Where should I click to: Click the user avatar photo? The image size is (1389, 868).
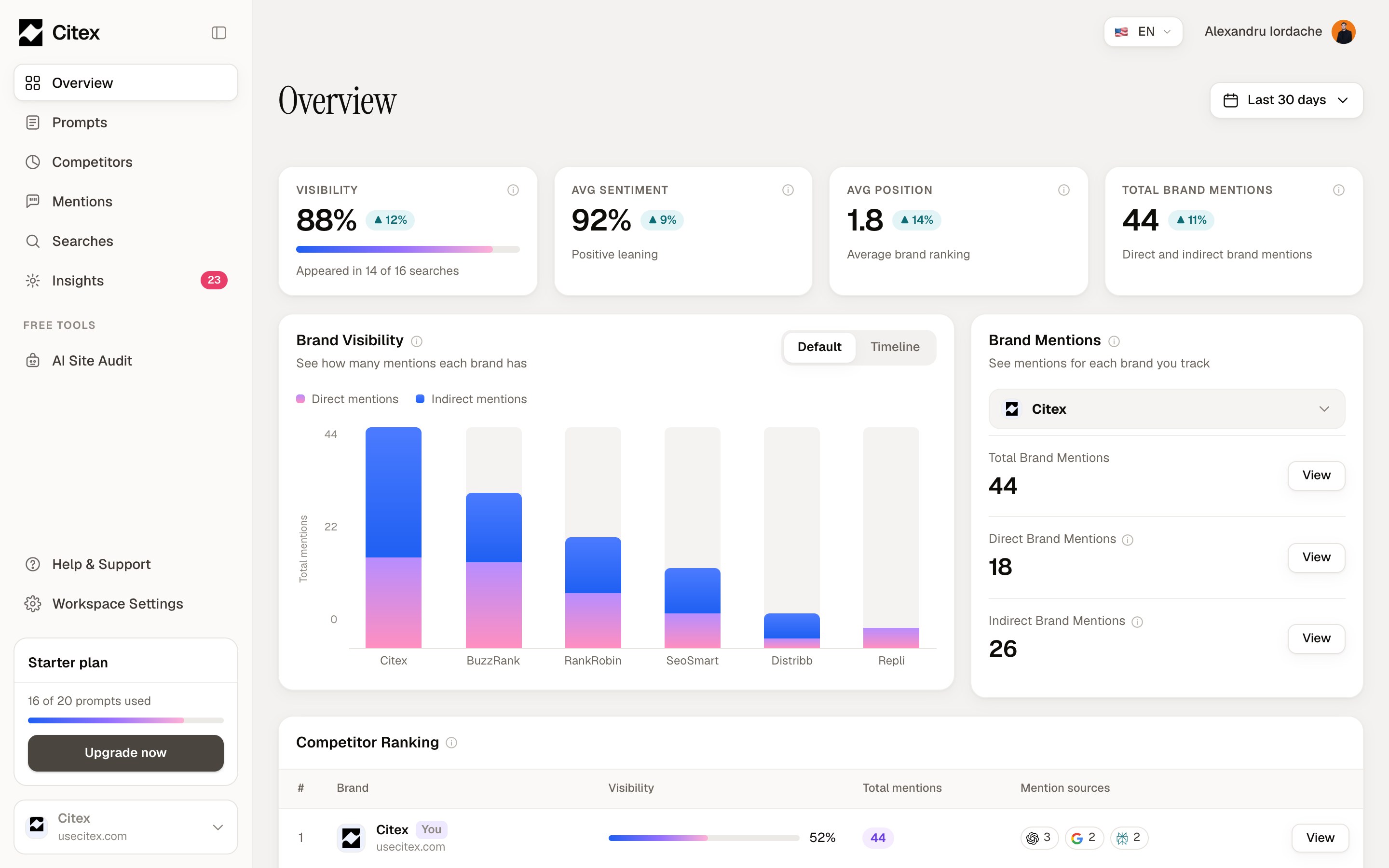tap(1343, 32)
